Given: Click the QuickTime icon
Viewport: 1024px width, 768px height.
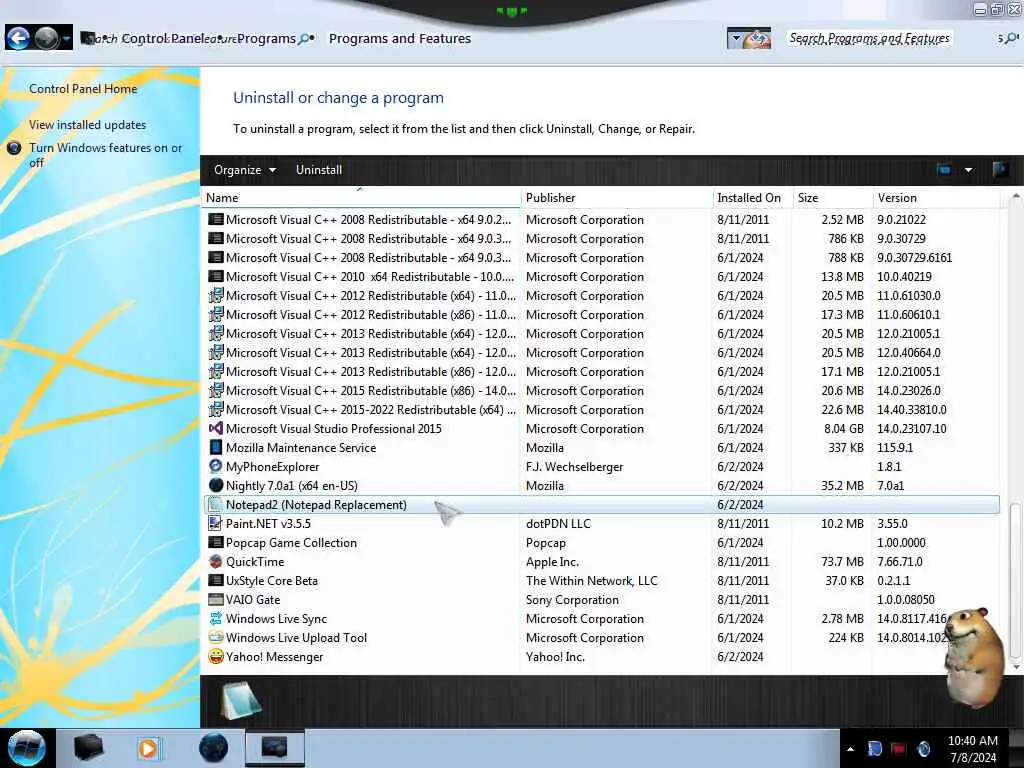Looking at the screenshot, I should click(216, 561).
